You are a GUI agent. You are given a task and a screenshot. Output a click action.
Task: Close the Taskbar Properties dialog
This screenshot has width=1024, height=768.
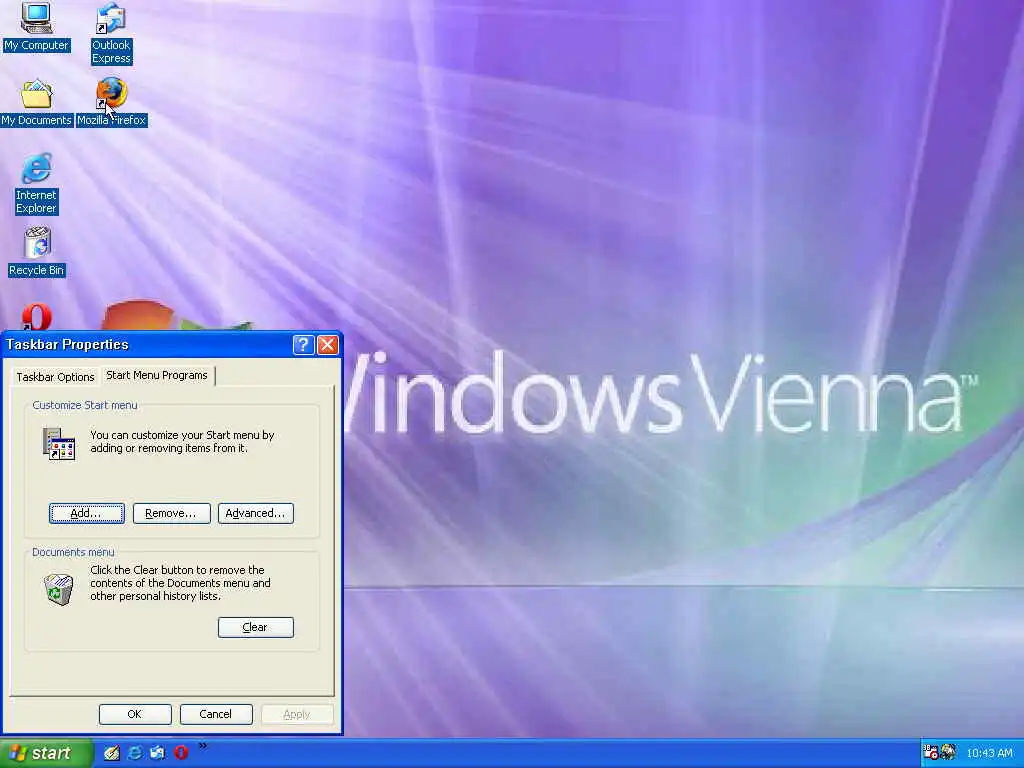pyautogui.click(x=328, y=345)
